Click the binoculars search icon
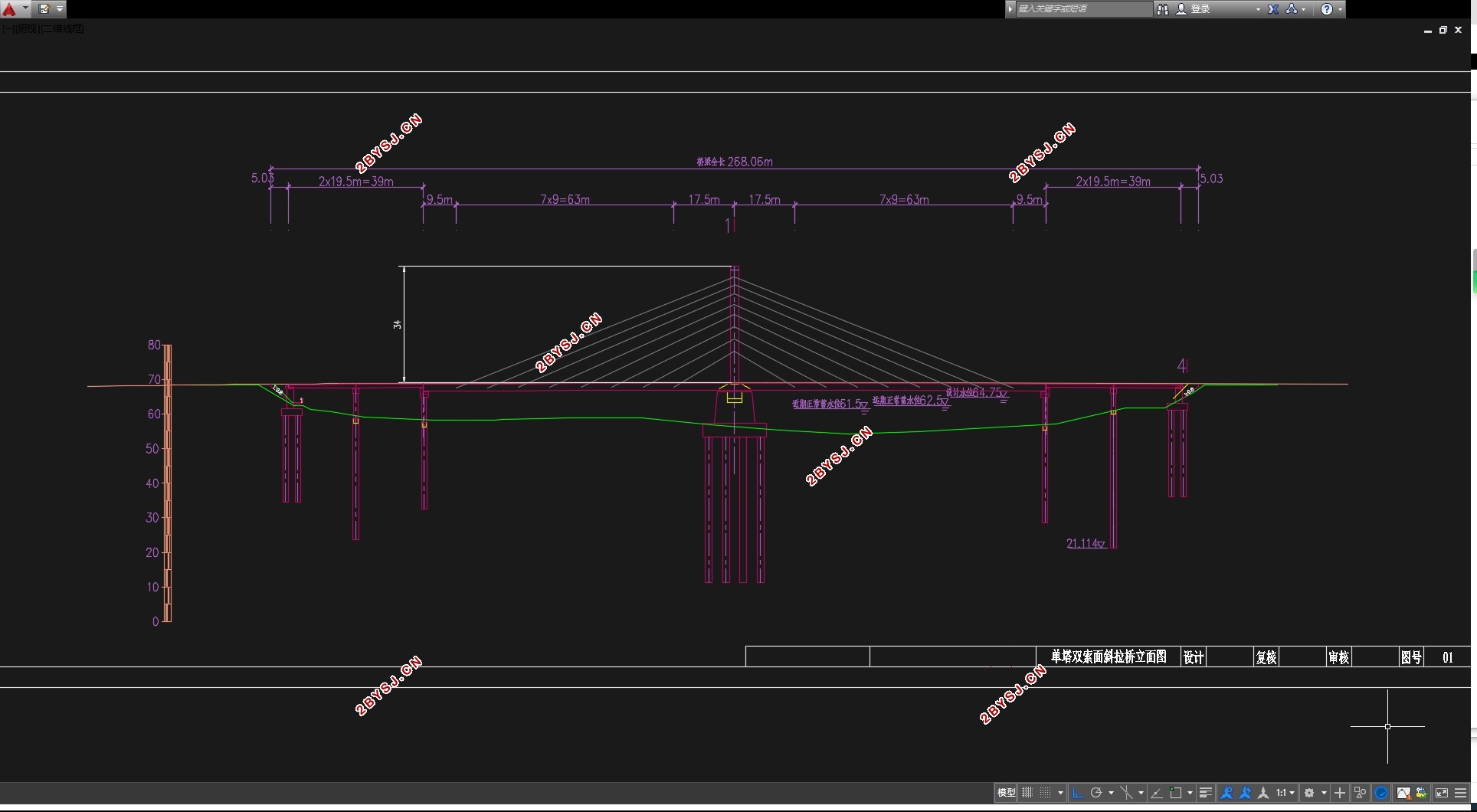Viewport: 1477px width, 812px height. click(1163, 9)
